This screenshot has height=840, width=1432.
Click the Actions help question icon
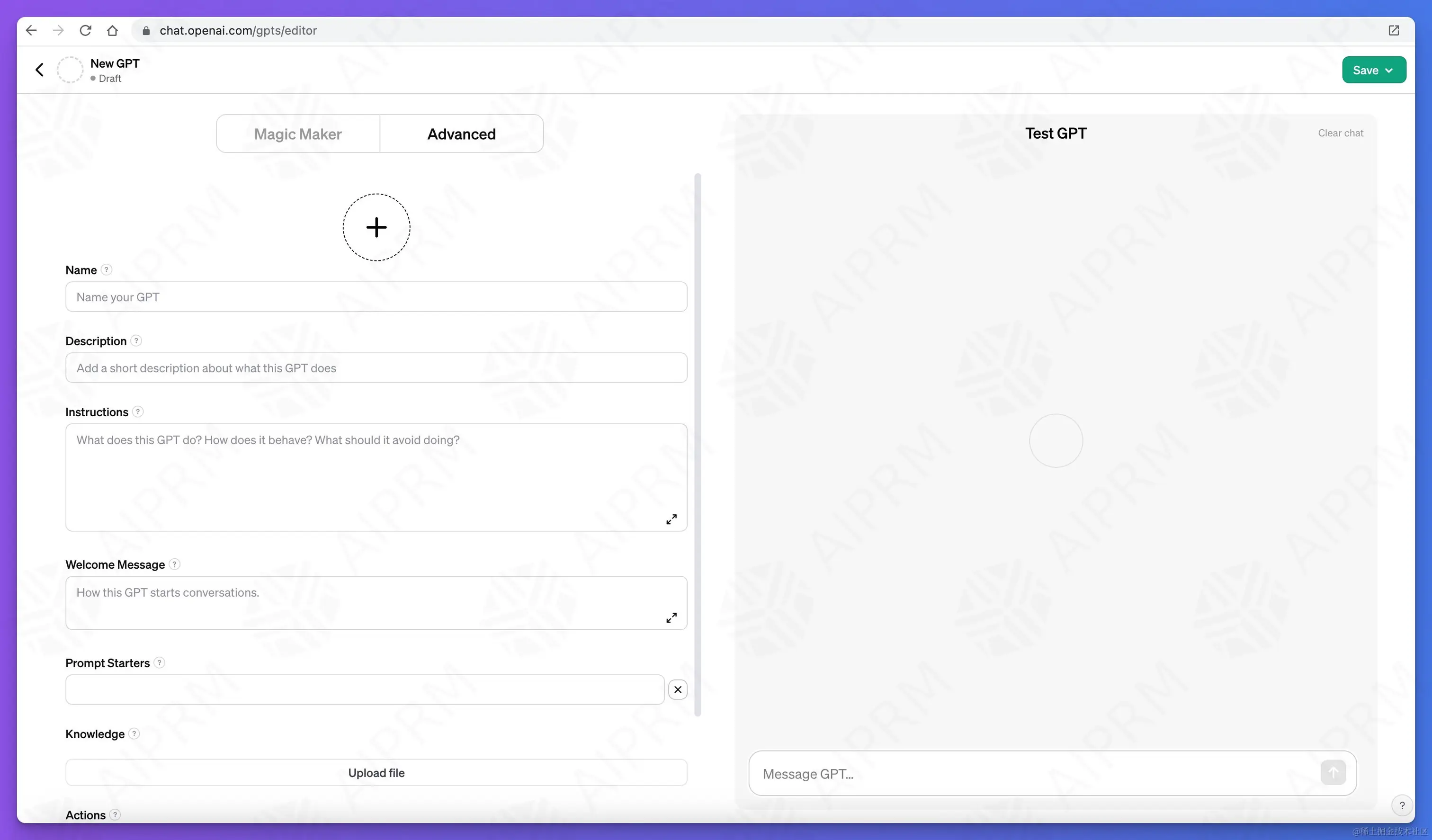point(115,815)
